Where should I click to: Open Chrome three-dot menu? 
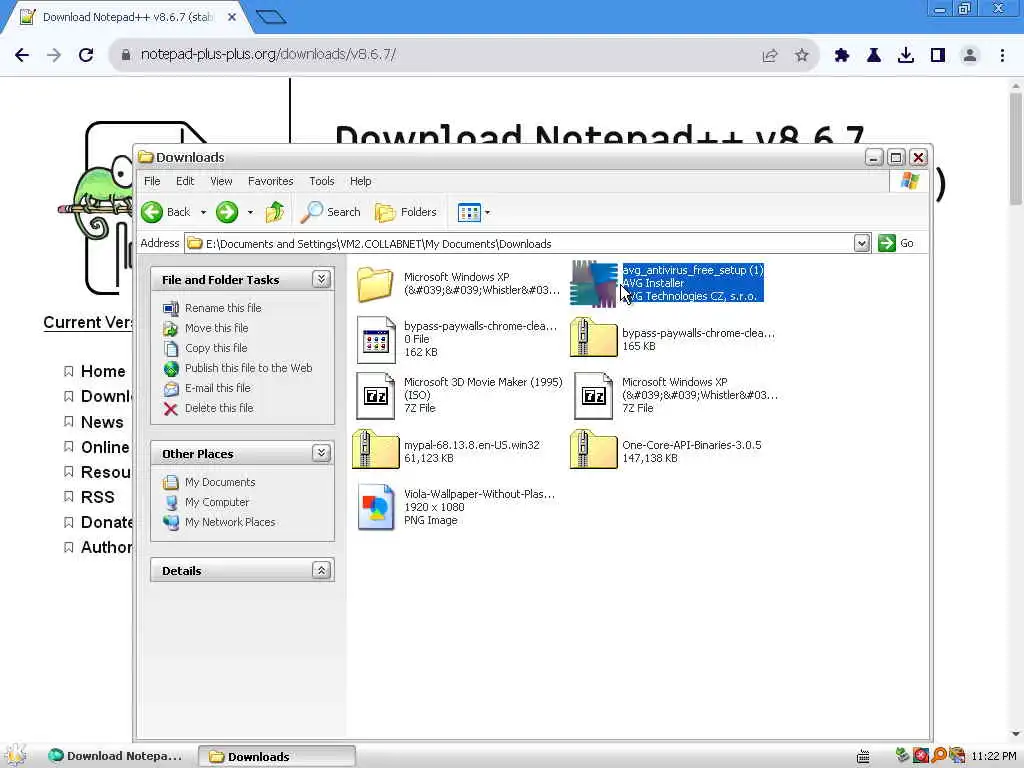[x=1002, y=56]
